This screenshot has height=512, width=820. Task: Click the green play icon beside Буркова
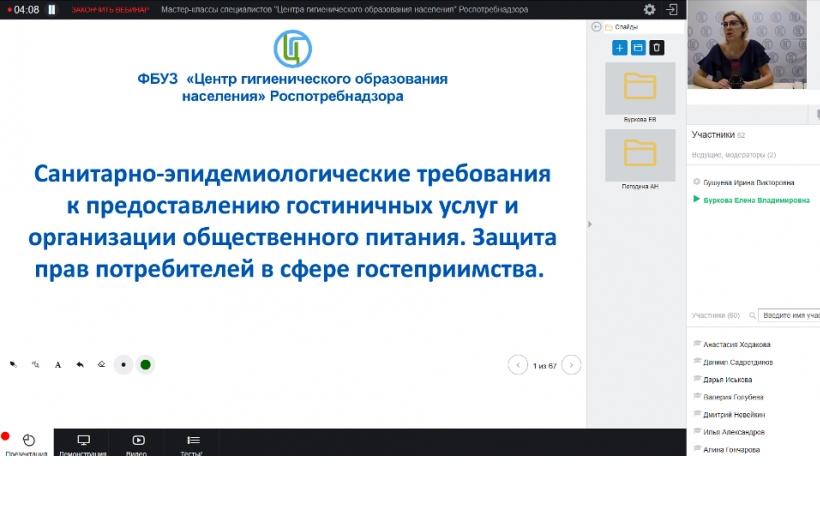[x=697, y=199]
